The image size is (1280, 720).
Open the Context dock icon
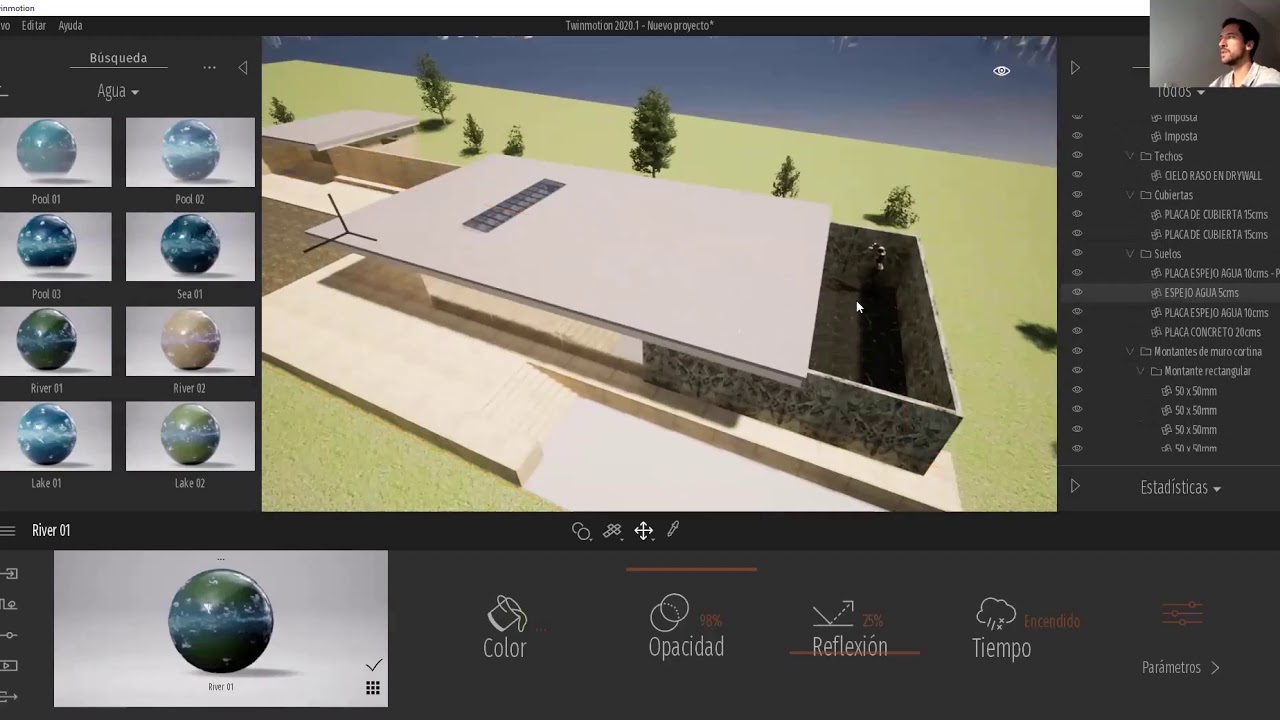[9, 604]
